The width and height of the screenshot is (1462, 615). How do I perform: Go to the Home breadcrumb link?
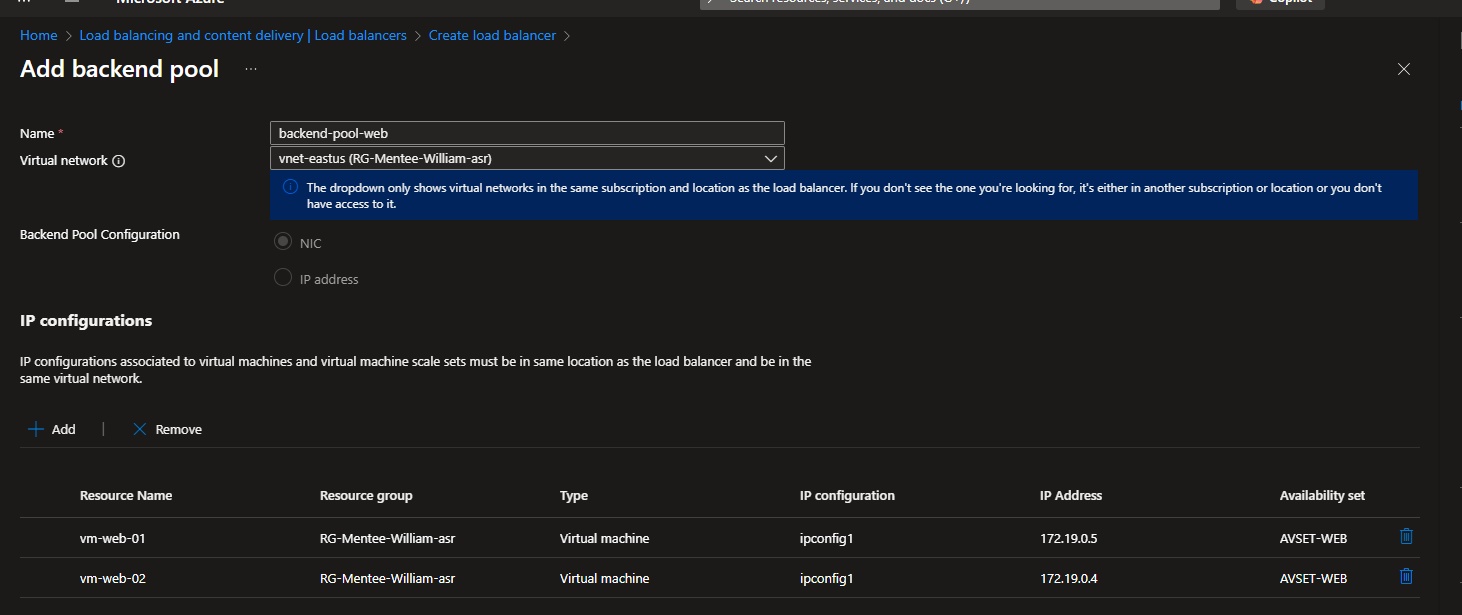click(x=39, y=35)
